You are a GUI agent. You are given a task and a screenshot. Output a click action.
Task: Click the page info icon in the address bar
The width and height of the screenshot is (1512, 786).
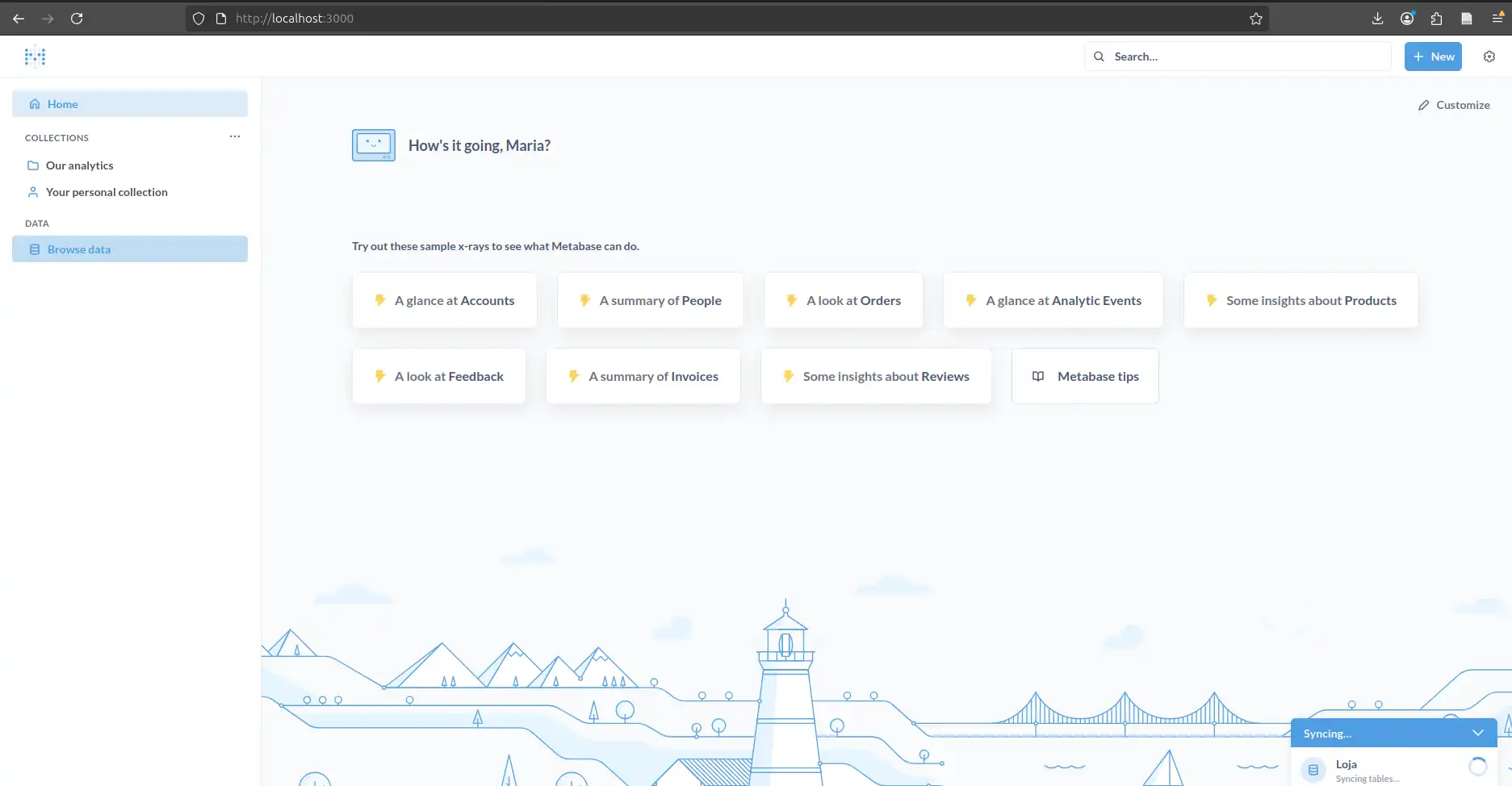[221, 18]
